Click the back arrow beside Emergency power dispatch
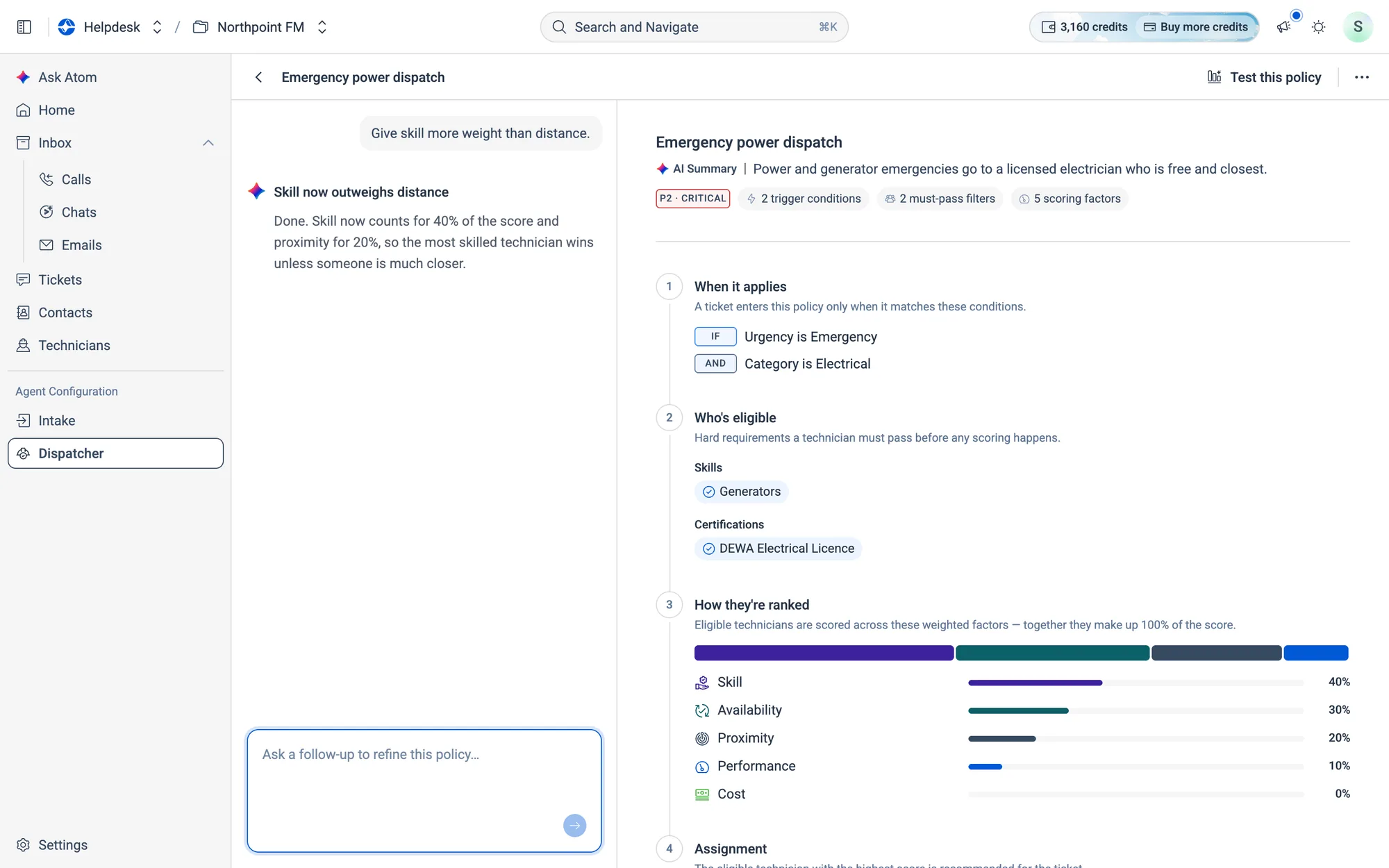1389x868 pixels. coord(258,77)
